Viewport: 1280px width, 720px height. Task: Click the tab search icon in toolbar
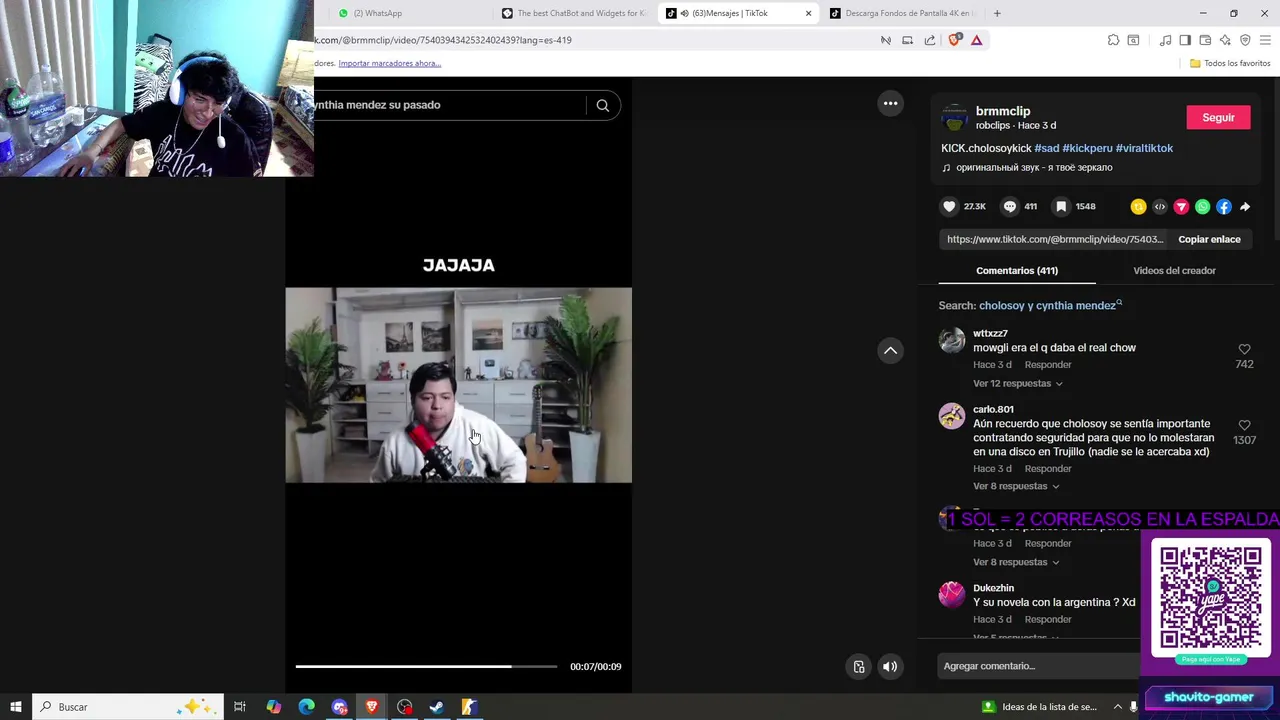(1133, 40)
